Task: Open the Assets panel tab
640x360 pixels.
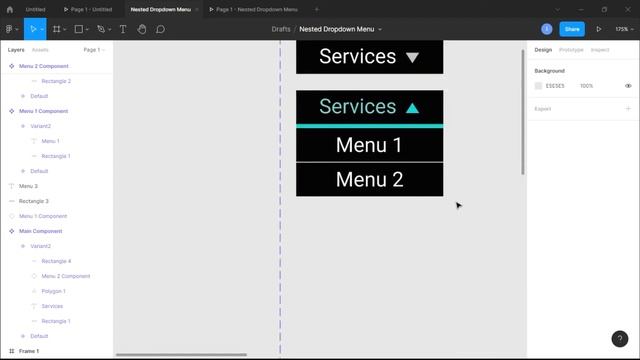Action: click(x=40, y=50)
